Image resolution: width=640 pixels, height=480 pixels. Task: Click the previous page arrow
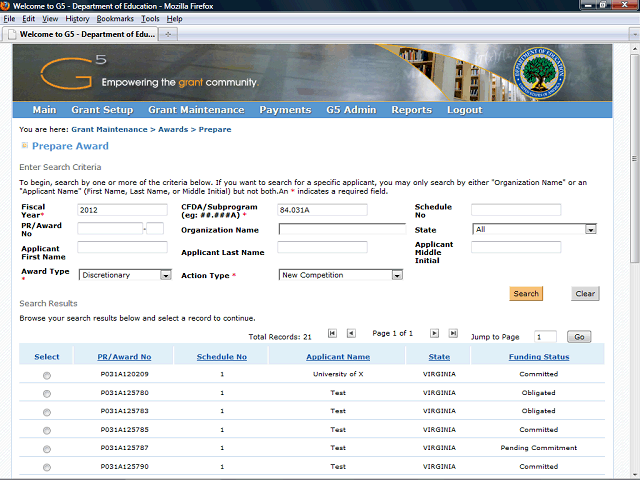(x=349, y=333)
